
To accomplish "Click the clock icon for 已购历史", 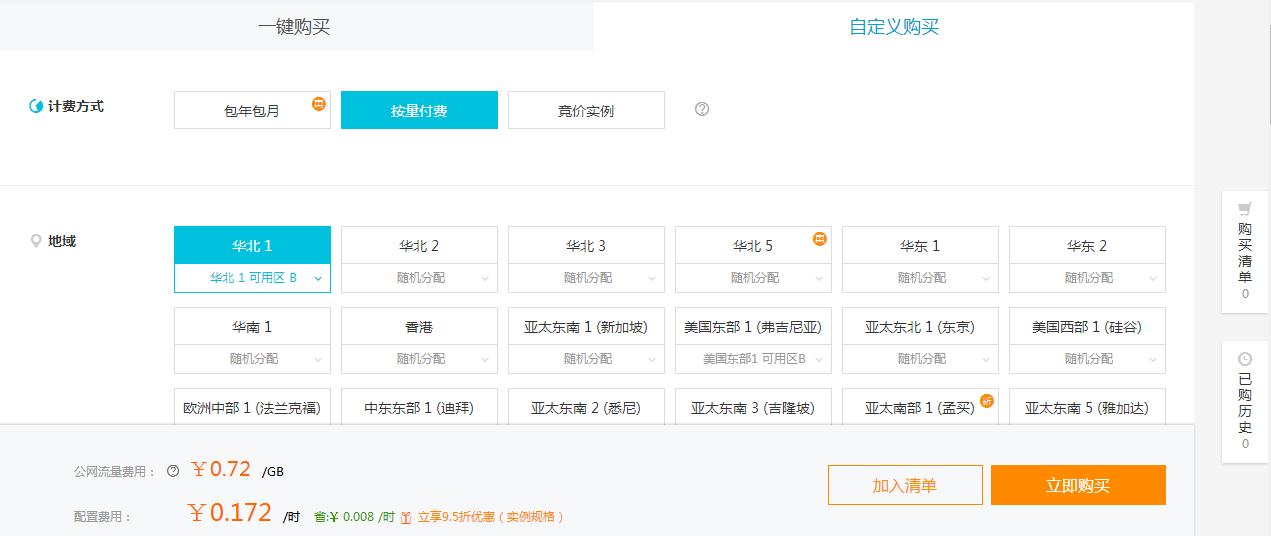I will click(x=1245, y=358).
